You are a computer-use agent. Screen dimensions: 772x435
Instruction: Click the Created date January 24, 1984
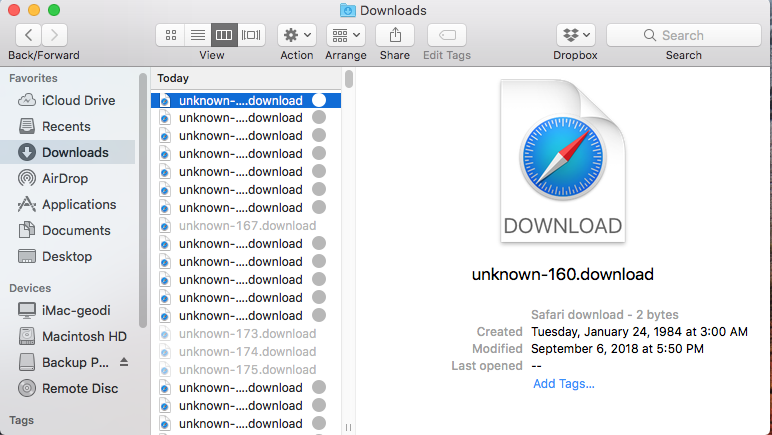pyautogui.click(x=640, y=332)
